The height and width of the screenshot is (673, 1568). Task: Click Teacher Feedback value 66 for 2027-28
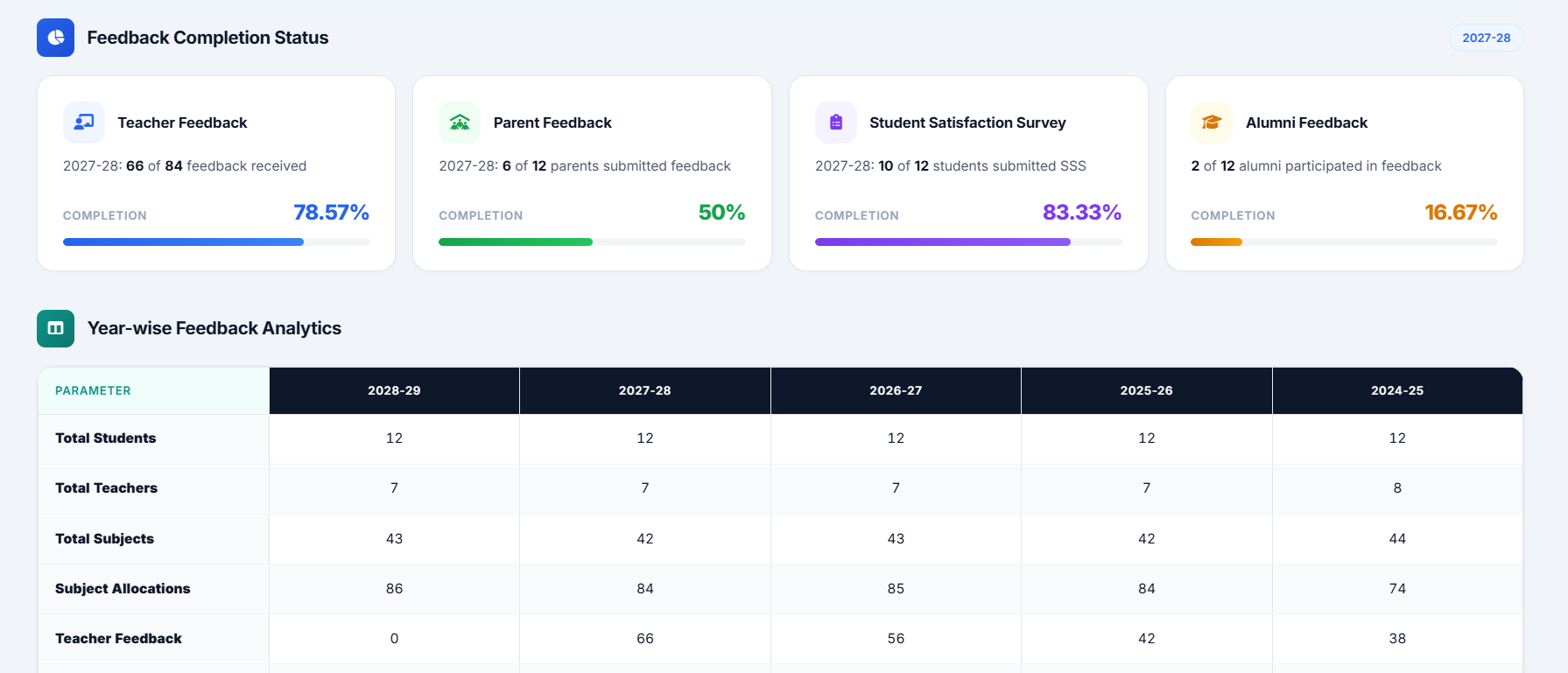click(x=645, y=639)
